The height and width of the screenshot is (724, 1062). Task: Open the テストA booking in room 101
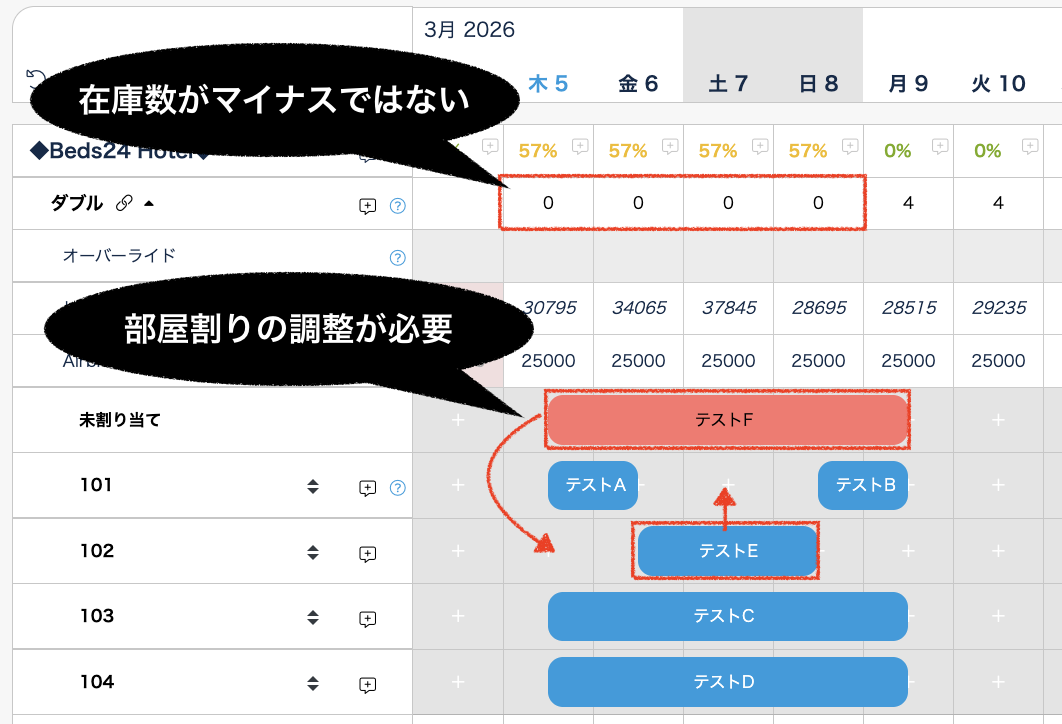(x=593, y=486)
